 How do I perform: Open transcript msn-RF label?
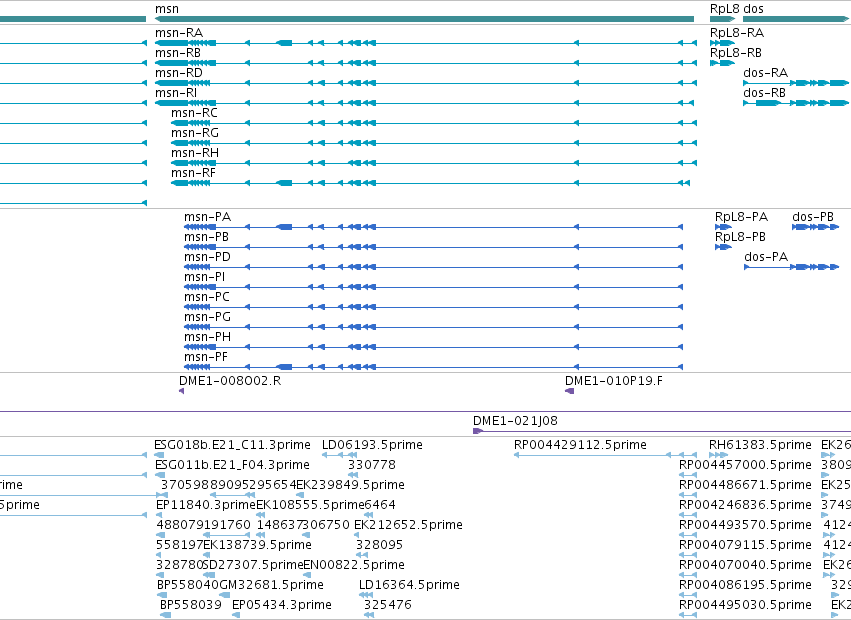[x=193, y=173]
